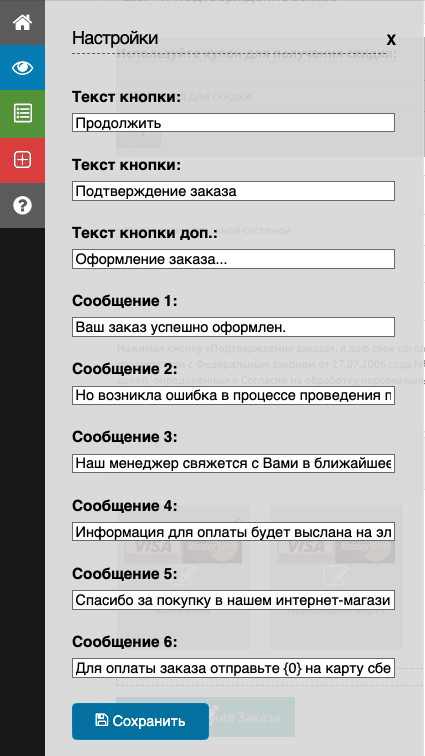Select the Сообщение 6 card payment field
The height and width of the screenshot is (756, 425).
[x=233, y=668]
